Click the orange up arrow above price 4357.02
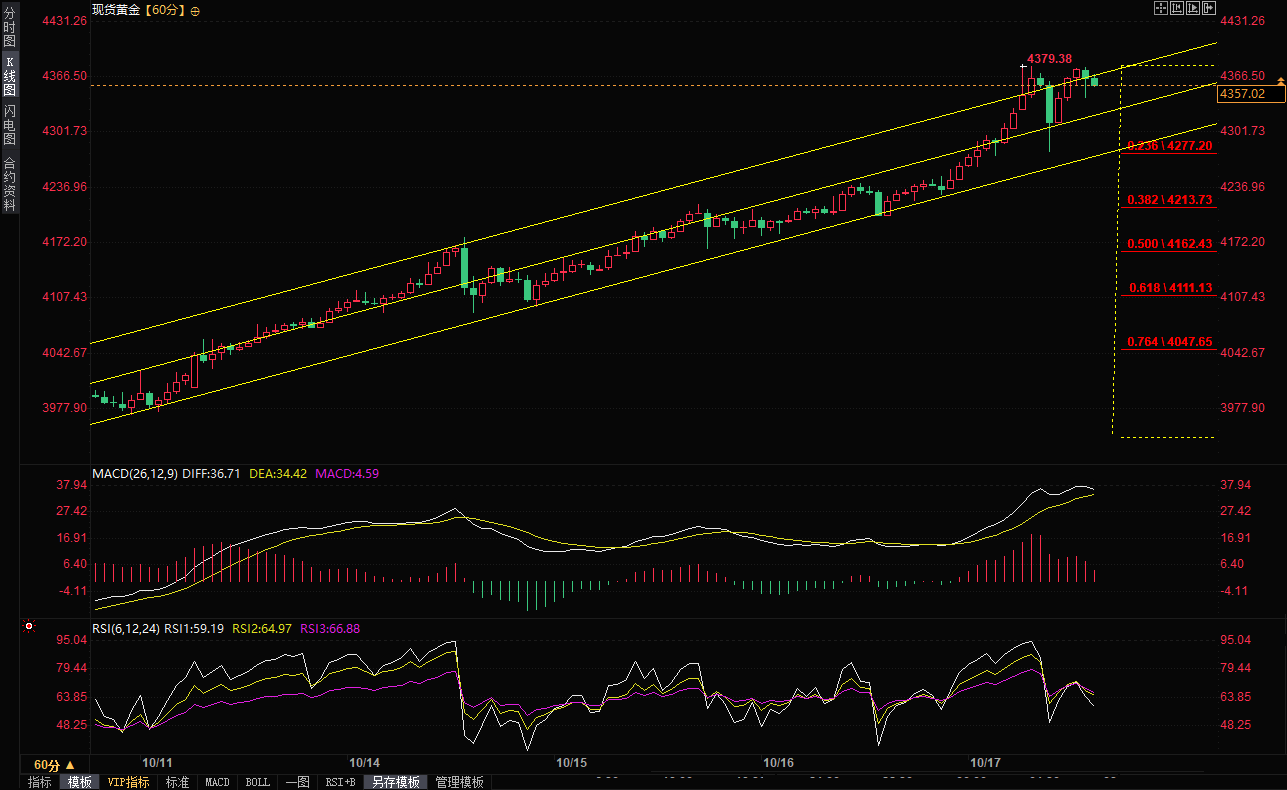The width and height of the screenshot is (1287, 790). coord(1280,82)
